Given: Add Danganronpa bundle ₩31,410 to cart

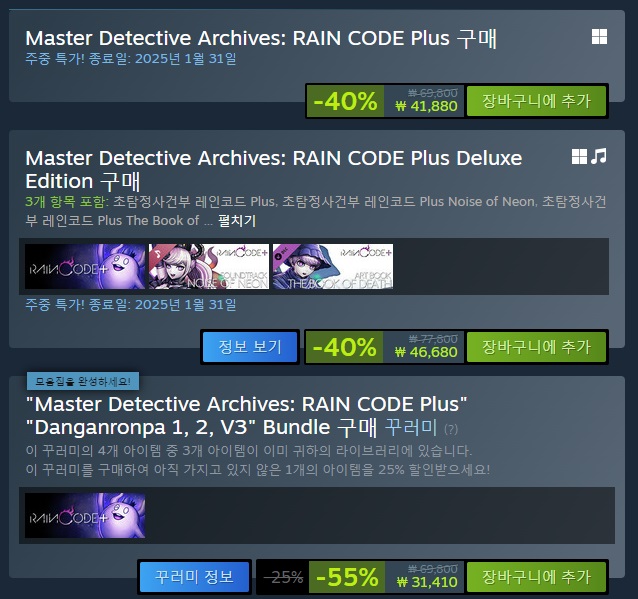Looking at the screenshot, I should [x=536, y=577].
